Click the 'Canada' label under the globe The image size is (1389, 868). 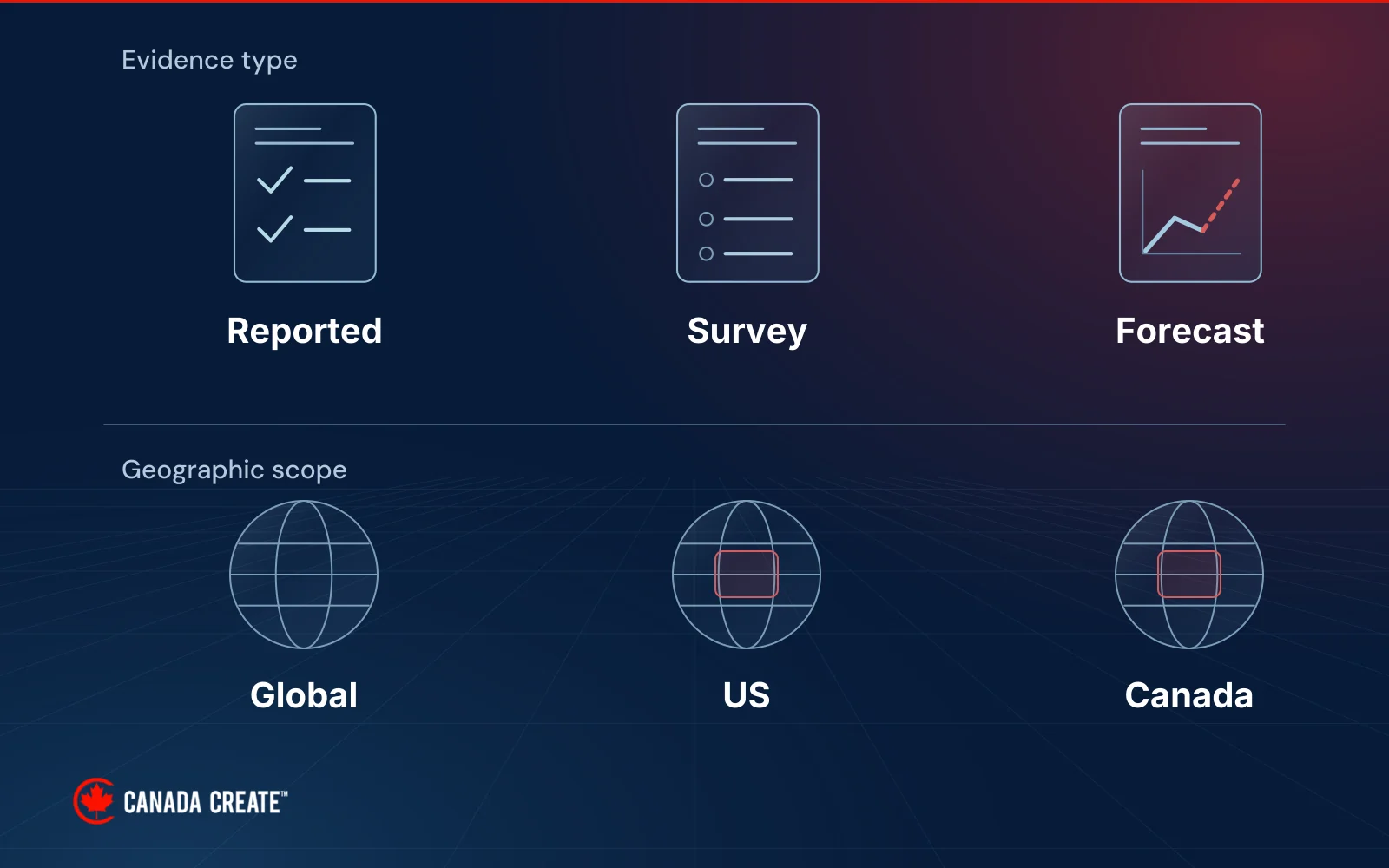coord(1189,695)
